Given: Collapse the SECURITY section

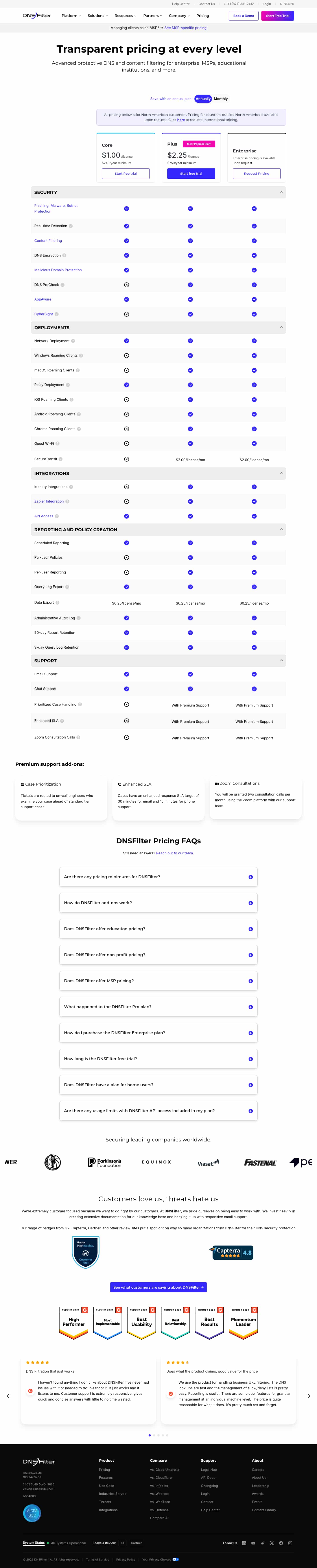Looking at the screenshot, I should 281,192.
